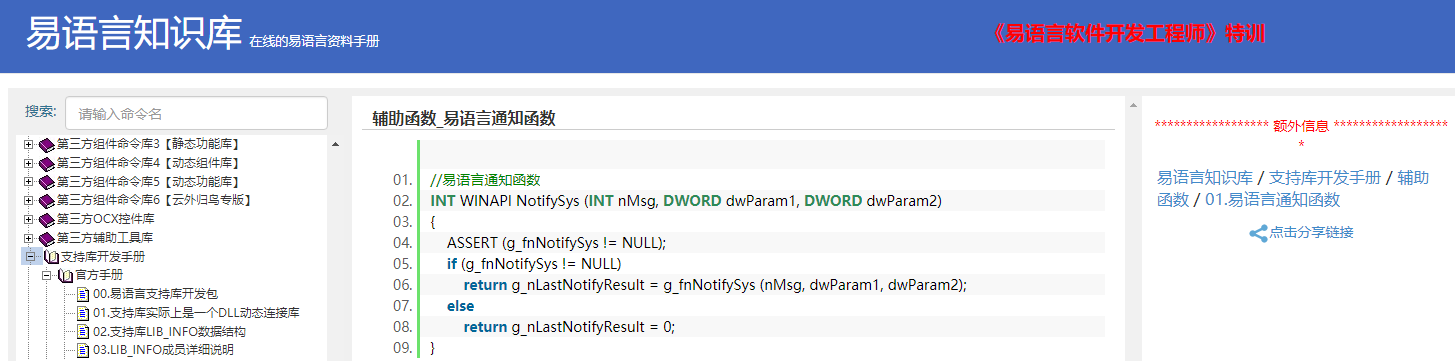
Task: Click the tree panel scrollbar up arrow
Action: coord(335,144)
